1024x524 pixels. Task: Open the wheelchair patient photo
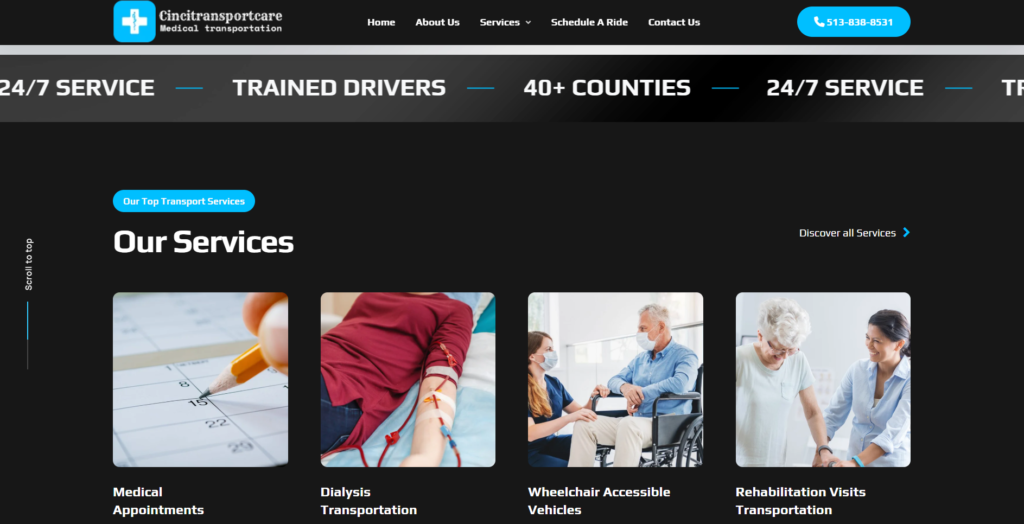(x=615, y=380)
